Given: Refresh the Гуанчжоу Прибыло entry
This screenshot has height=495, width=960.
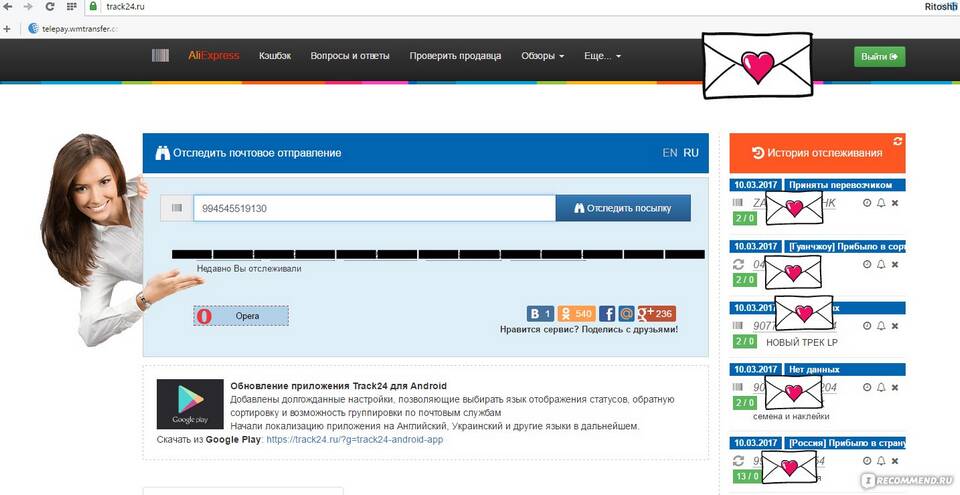Looking at the screenshot, I should click(738, 264).
